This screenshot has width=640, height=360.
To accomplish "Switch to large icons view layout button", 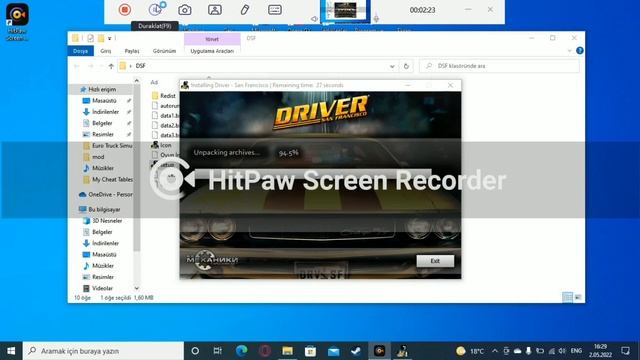I will (x=578, y=297).
